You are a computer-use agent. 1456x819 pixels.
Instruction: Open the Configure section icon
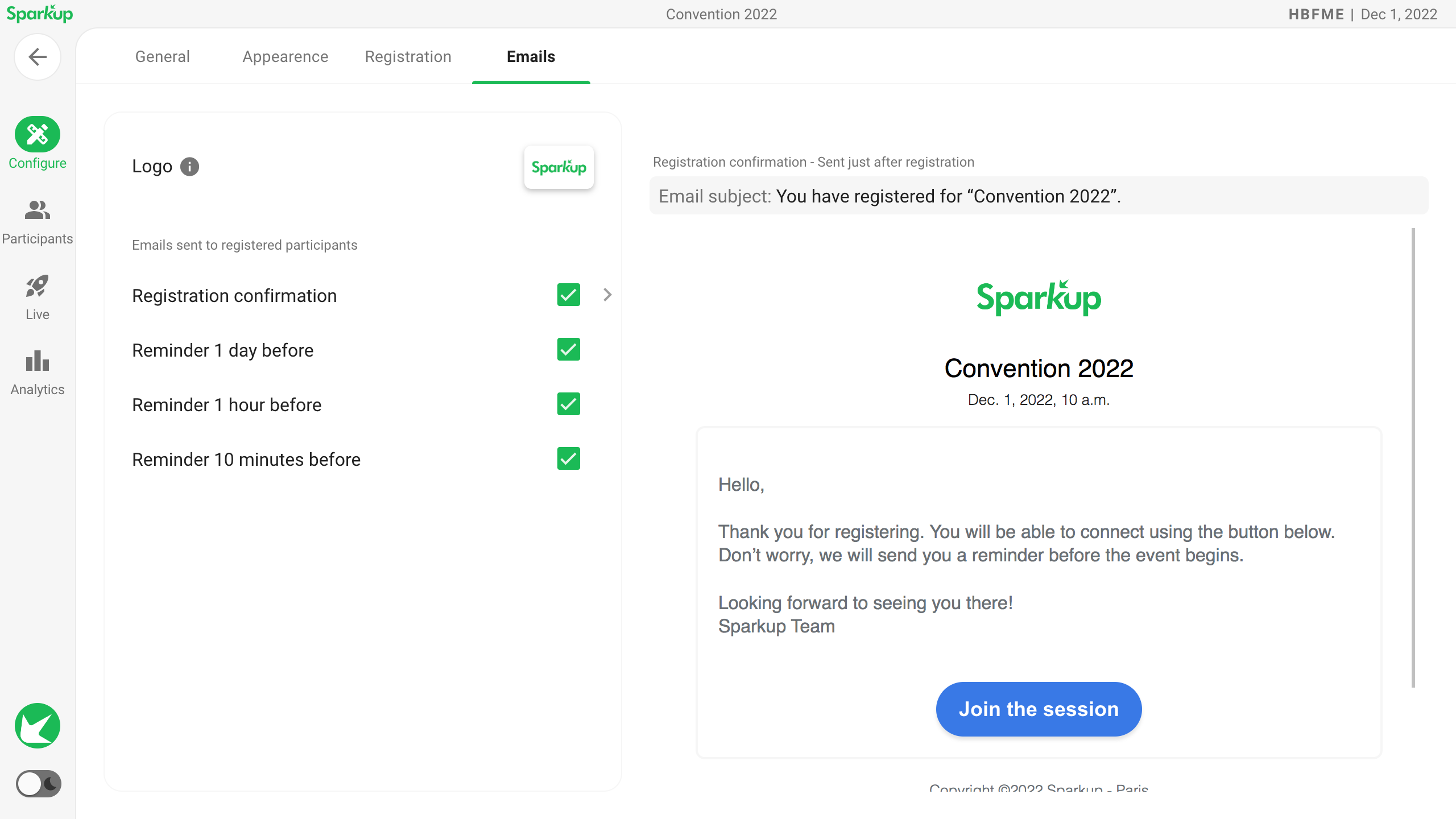pyautogui.click(x=38, y=135)
